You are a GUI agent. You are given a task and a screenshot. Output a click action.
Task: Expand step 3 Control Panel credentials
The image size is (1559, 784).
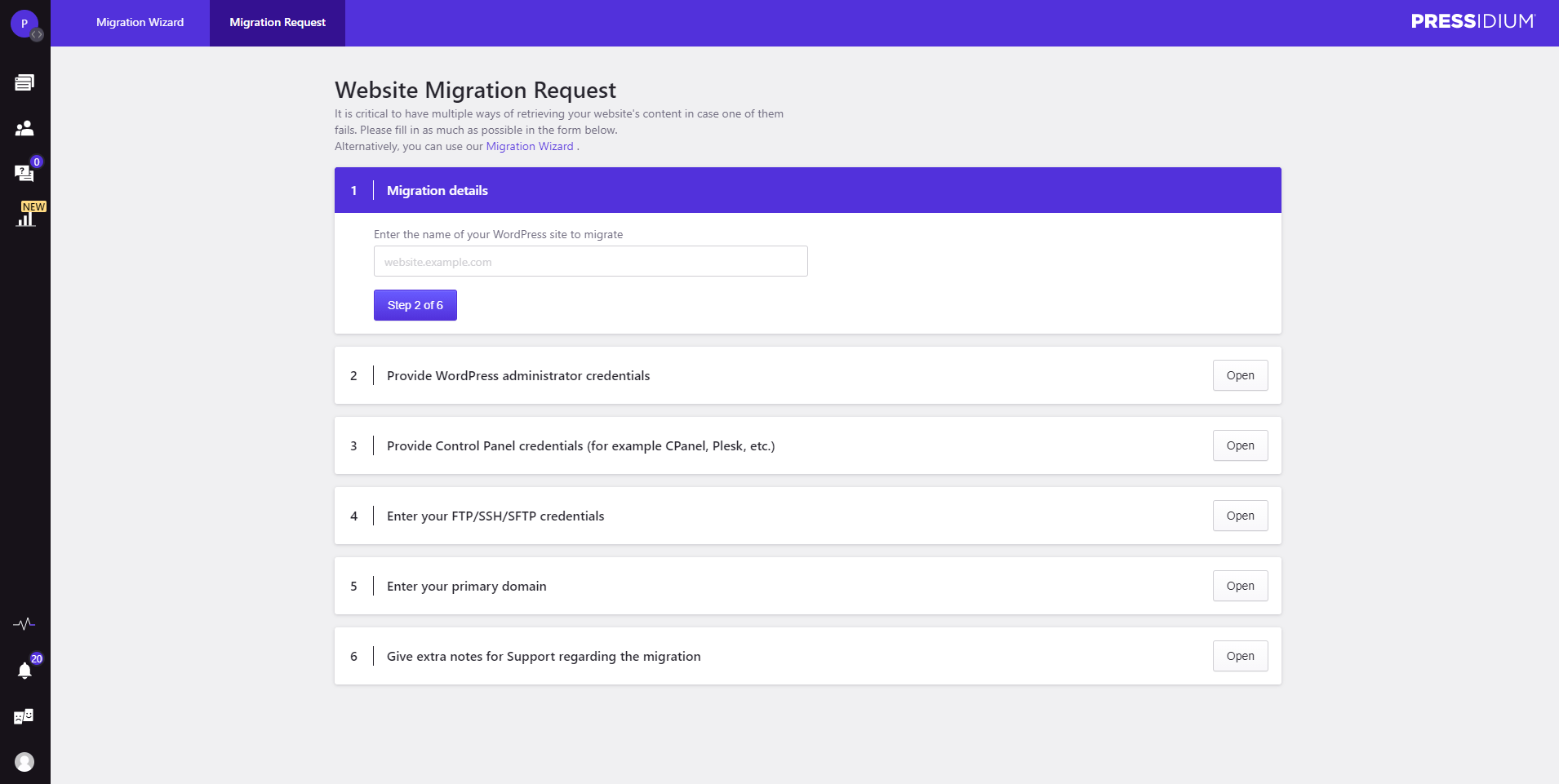tap(1239, 445)
